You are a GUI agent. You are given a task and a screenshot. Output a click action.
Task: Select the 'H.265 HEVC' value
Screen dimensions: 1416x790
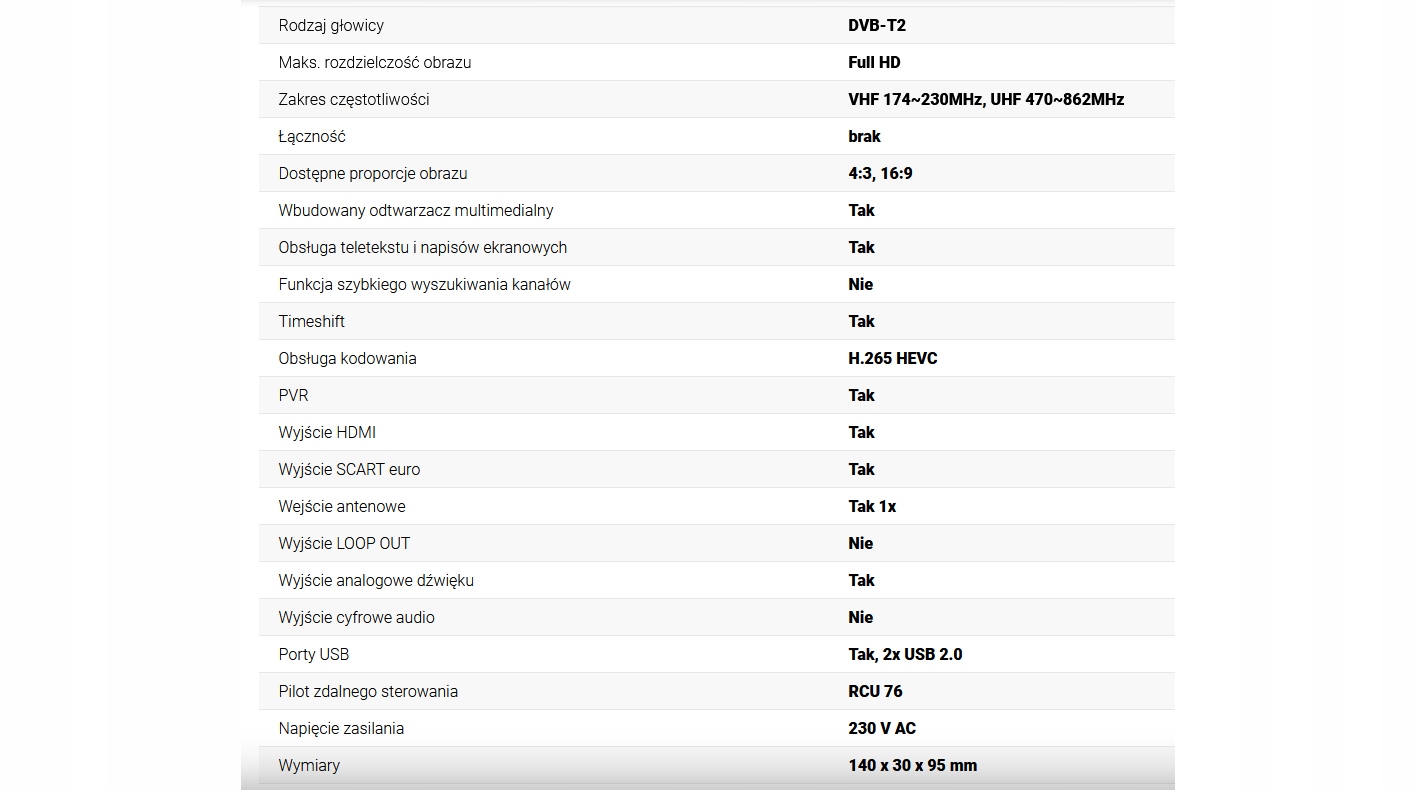pyautogui.click(x=893, y=358)
